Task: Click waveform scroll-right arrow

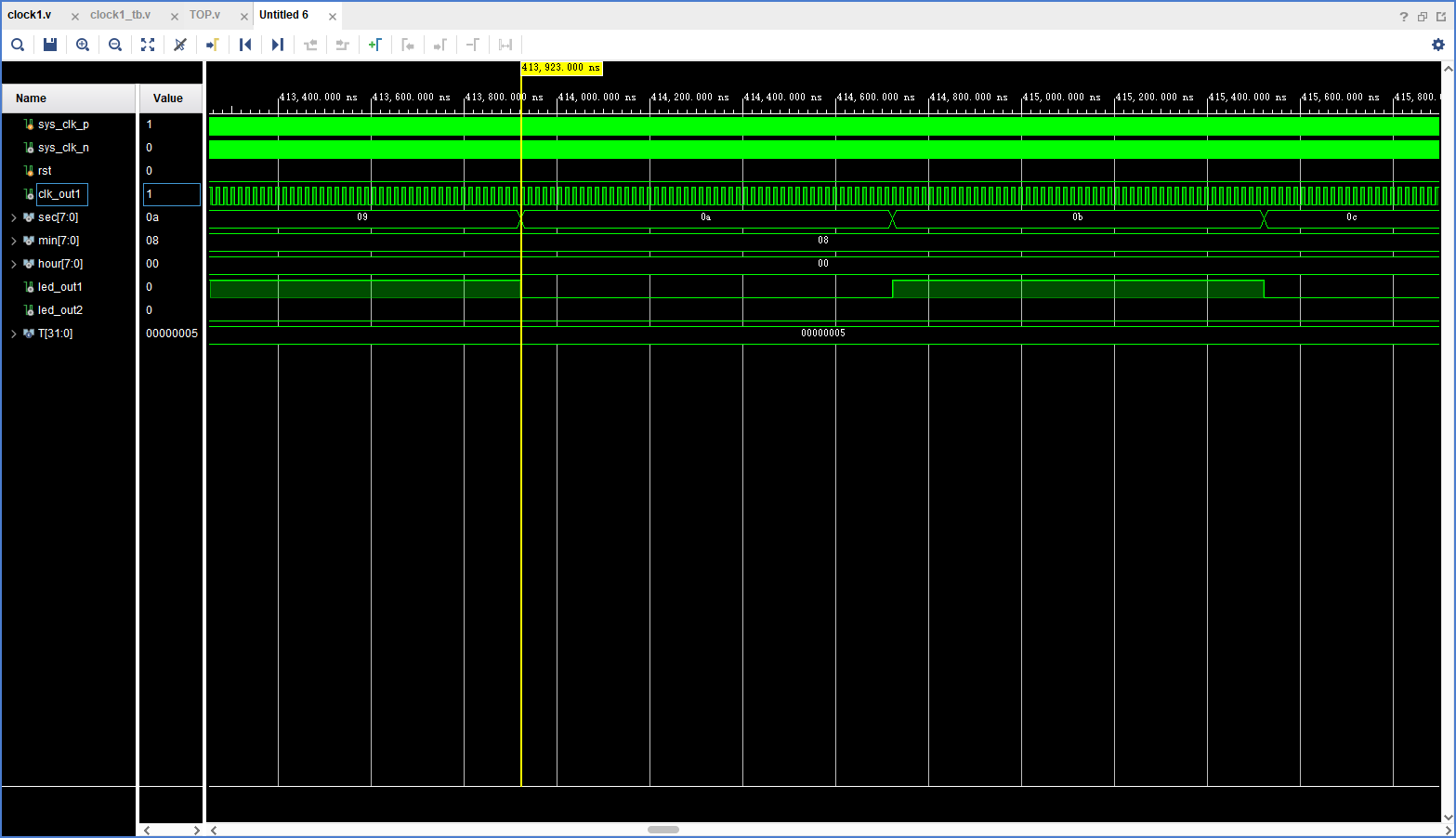Action: [x=1448, y=830]
